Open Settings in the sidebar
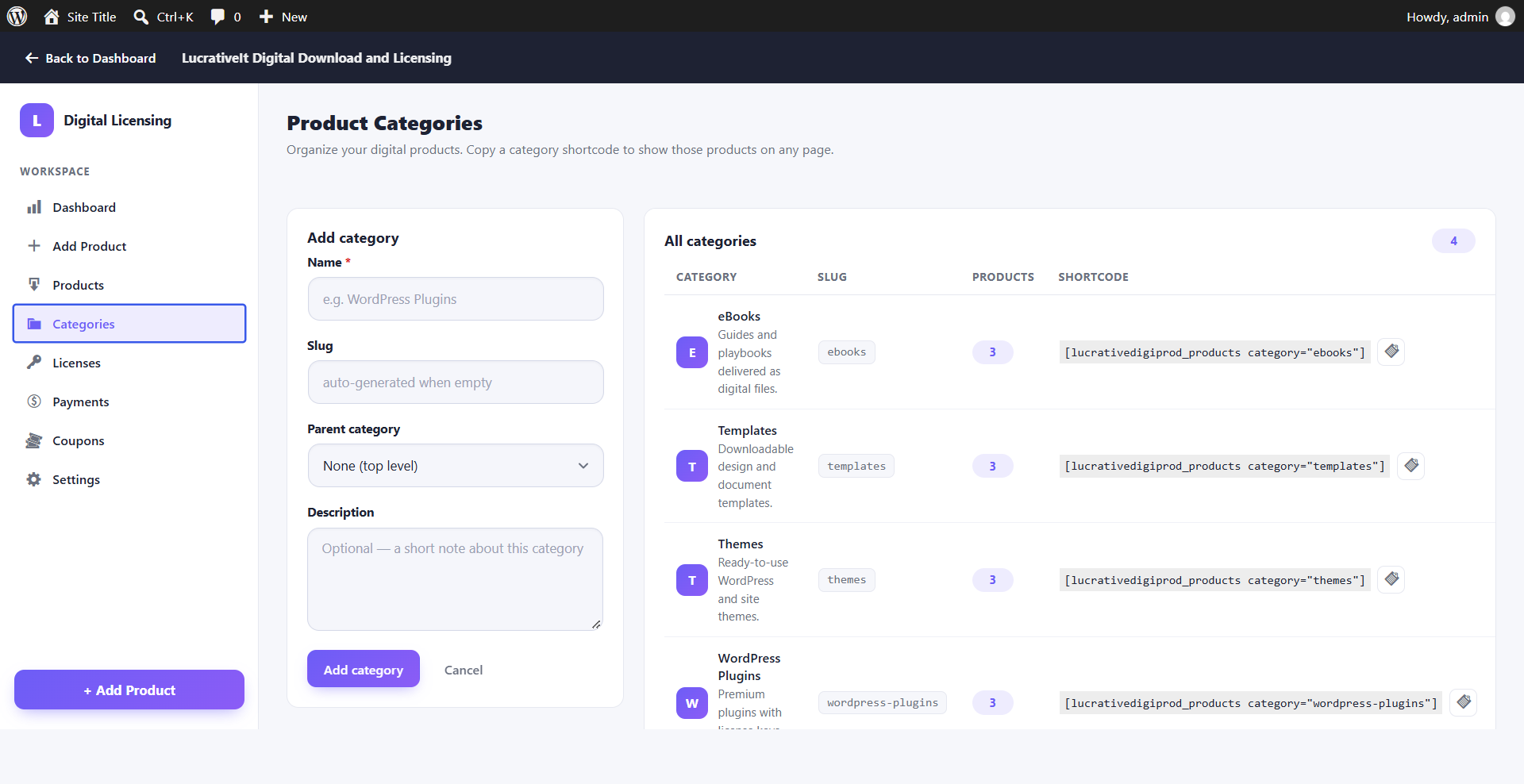 [129, 479]
